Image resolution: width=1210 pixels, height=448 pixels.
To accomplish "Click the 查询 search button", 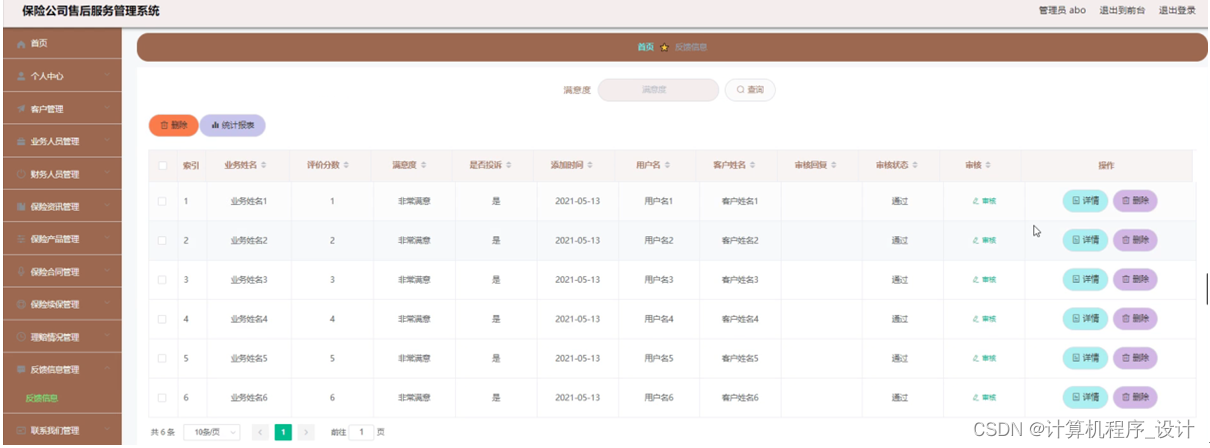I will pyautogui.click(x=750, y=90).
